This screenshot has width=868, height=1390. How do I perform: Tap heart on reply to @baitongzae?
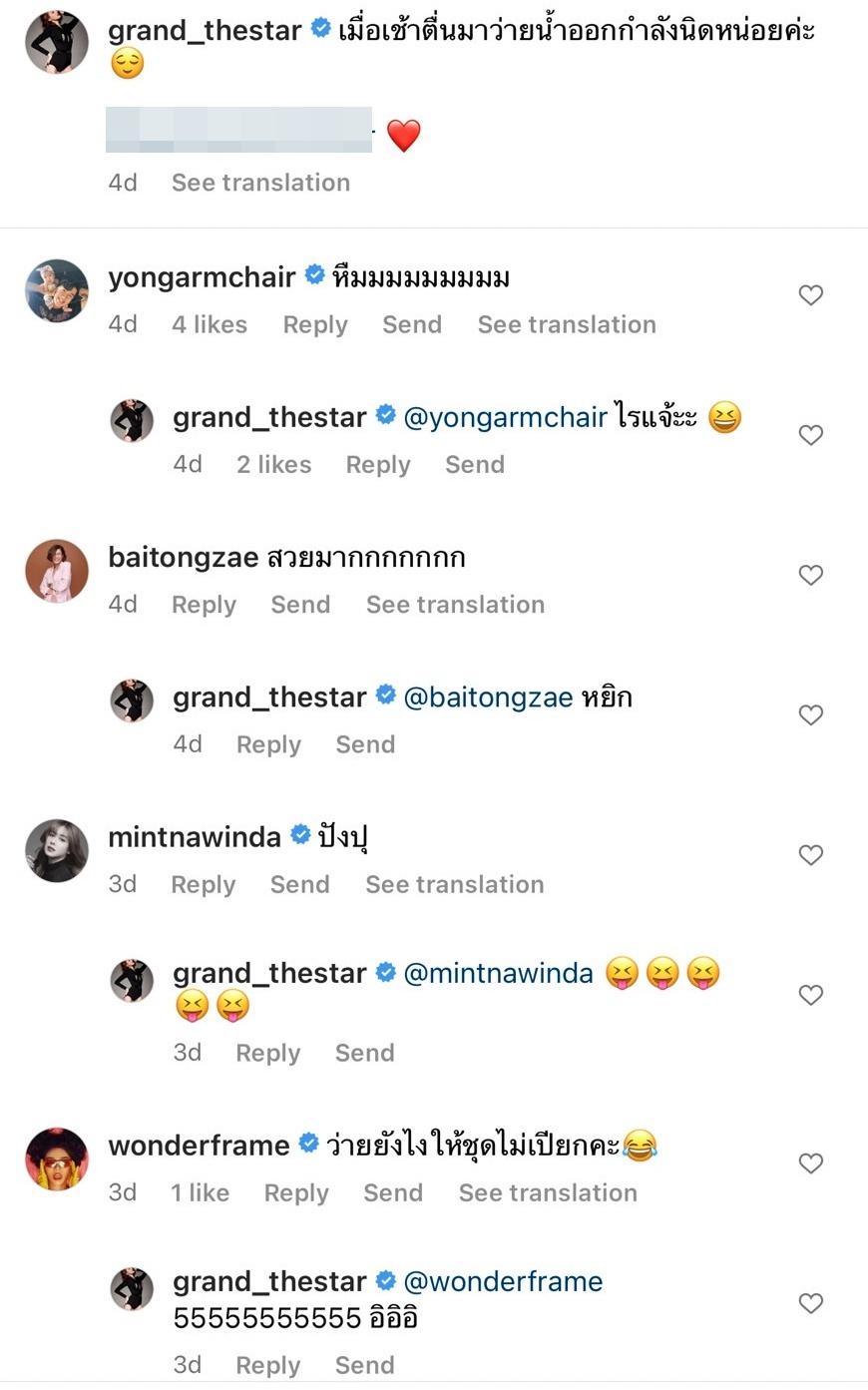810,715
